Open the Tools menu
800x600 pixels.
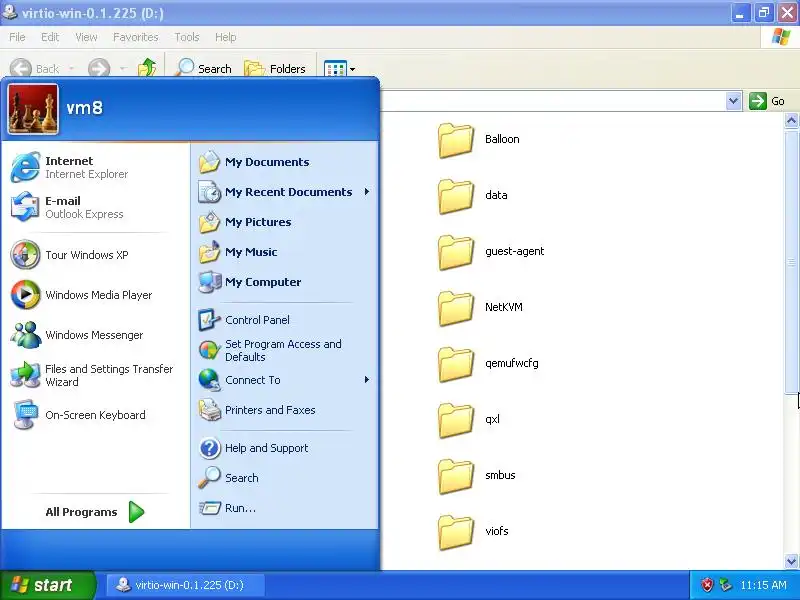pos(187,37)
